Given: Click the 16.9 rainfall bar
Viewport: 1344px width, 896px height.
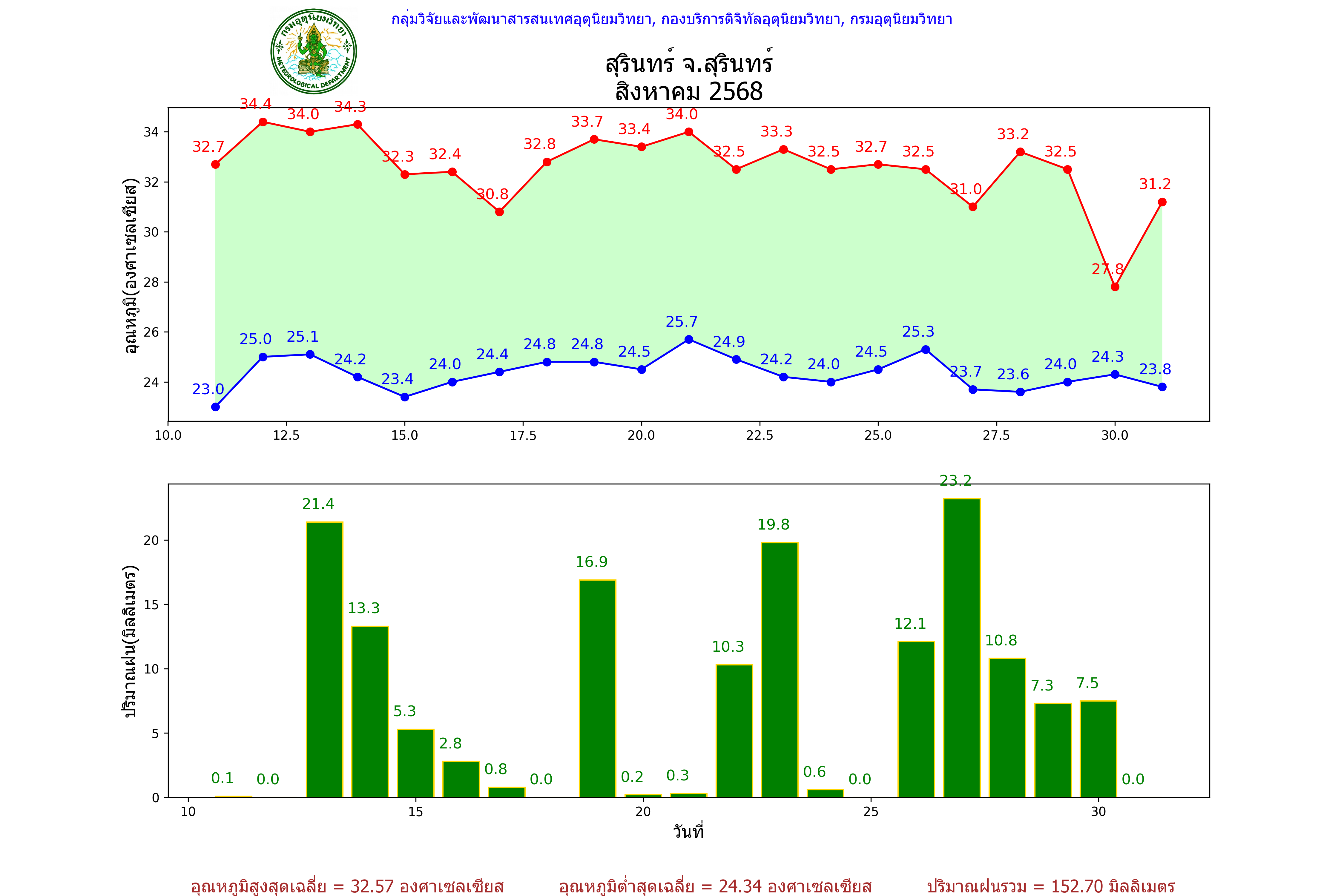Looking at the screenshot, I should click(x=598, y=688).
